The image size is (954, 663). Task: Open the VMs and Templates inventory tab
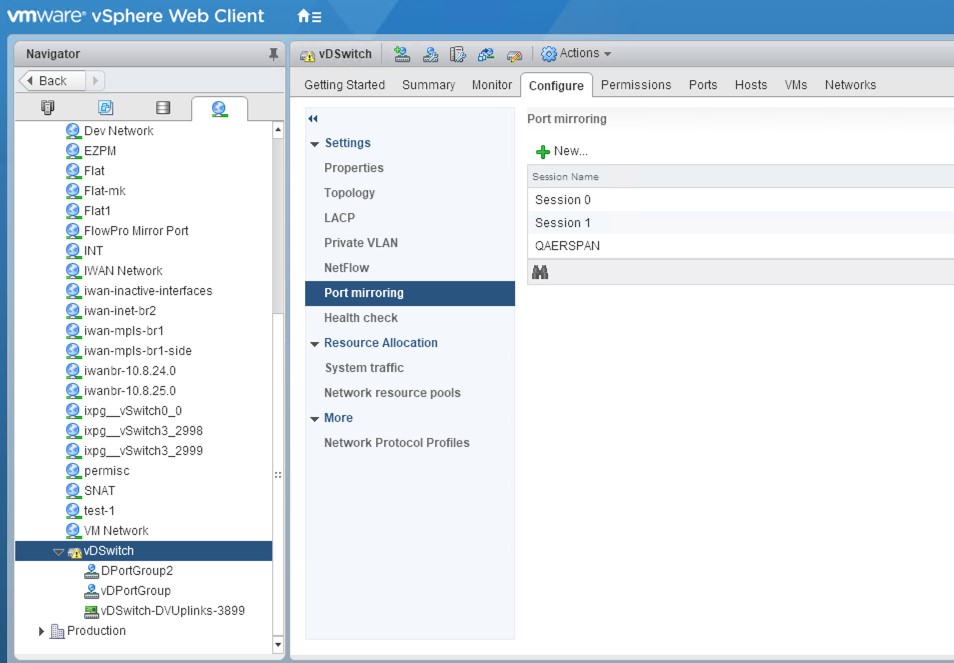pyautogui.click(x=105, y=108)
